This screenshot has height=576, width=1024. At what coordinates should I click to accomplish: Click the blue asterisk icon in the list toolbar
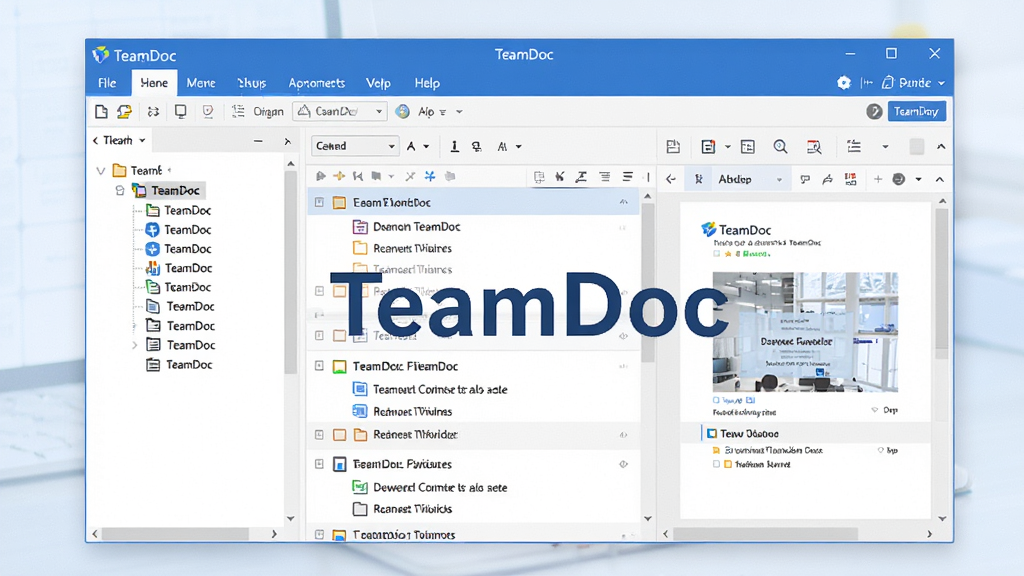click(430, 176)
